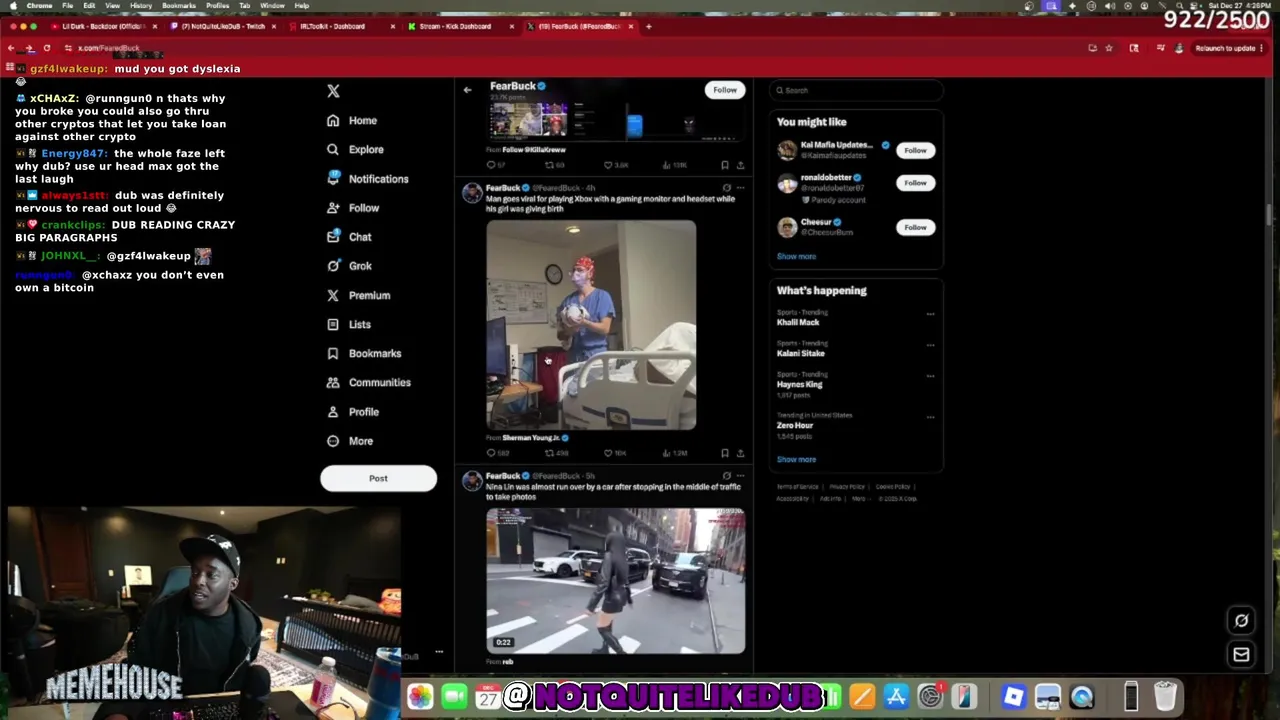This screenshot has height=720, width=1280.
Task: Show more under You might like
Action: (796, 257)
